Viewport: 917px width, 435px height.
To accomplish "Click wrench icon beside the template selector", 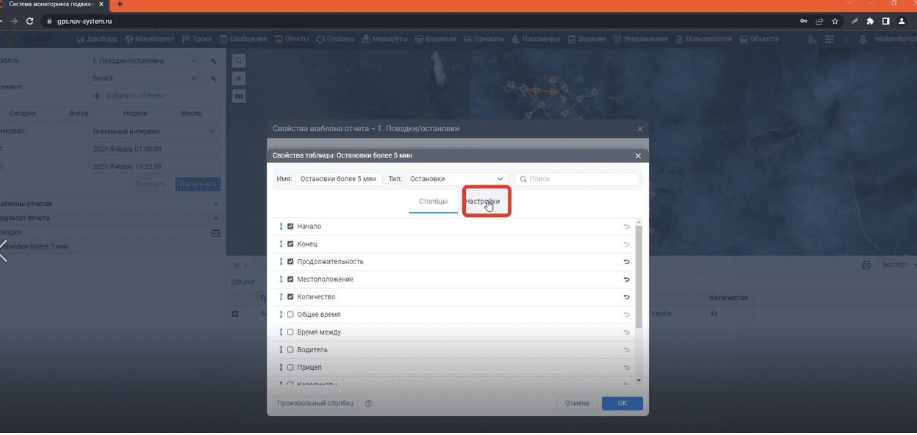I will click(x=213, y=61).
